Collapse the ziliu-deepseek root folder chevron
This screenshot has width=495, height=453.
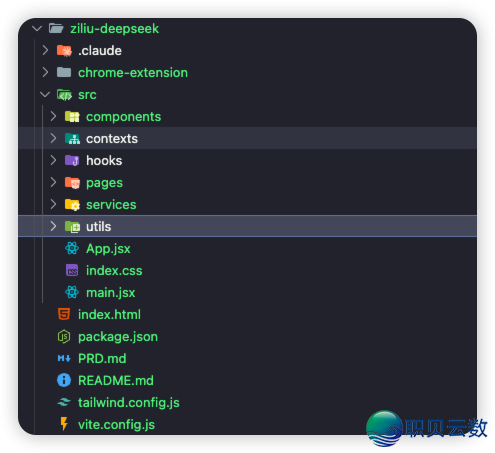[37, 29]
